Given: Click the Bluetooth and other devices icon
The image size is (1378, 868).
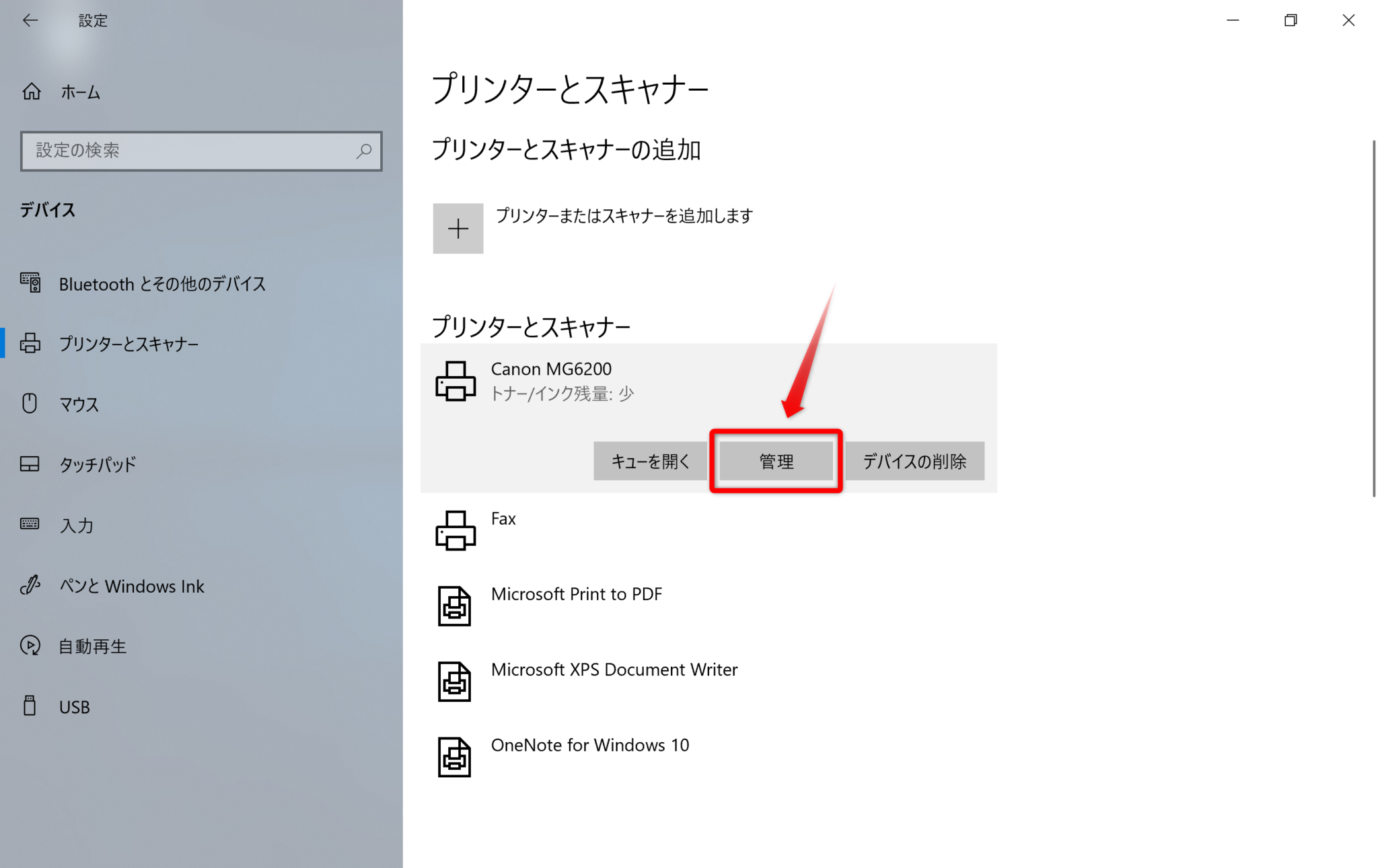Looking at the screenshot, I should point(30,283).
